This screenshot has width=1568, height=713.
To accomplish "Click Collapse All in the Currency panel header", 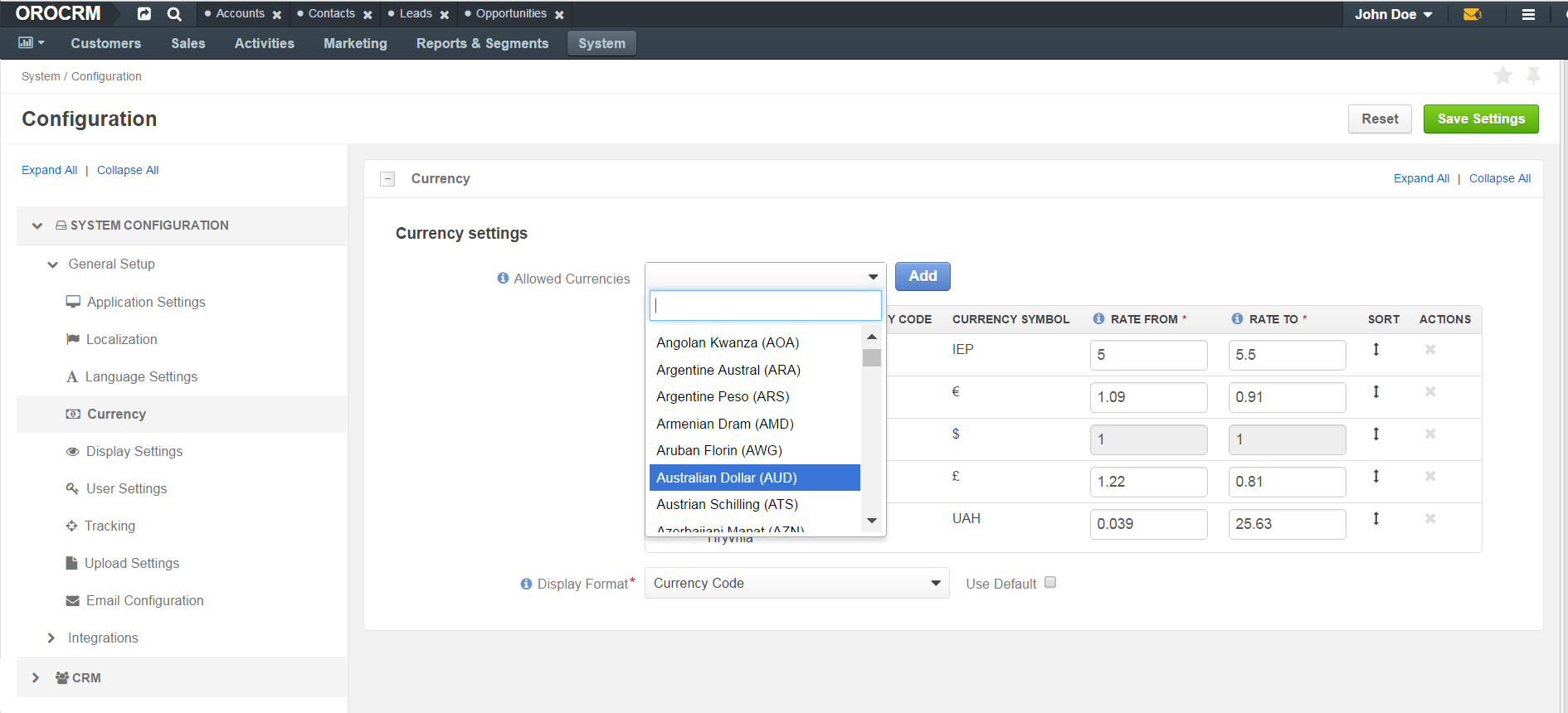I will [x=1500, y=178].
